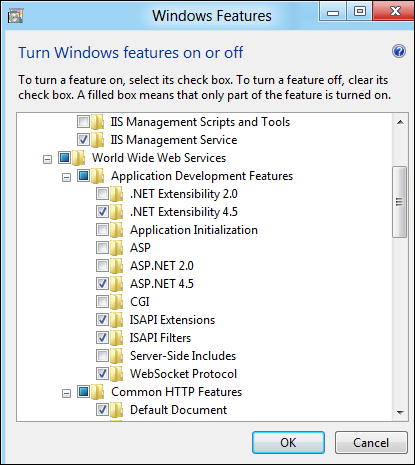Click the folder icon beside Common HTTP Features
Screen dimensions: 415x465
pos(97,392)
